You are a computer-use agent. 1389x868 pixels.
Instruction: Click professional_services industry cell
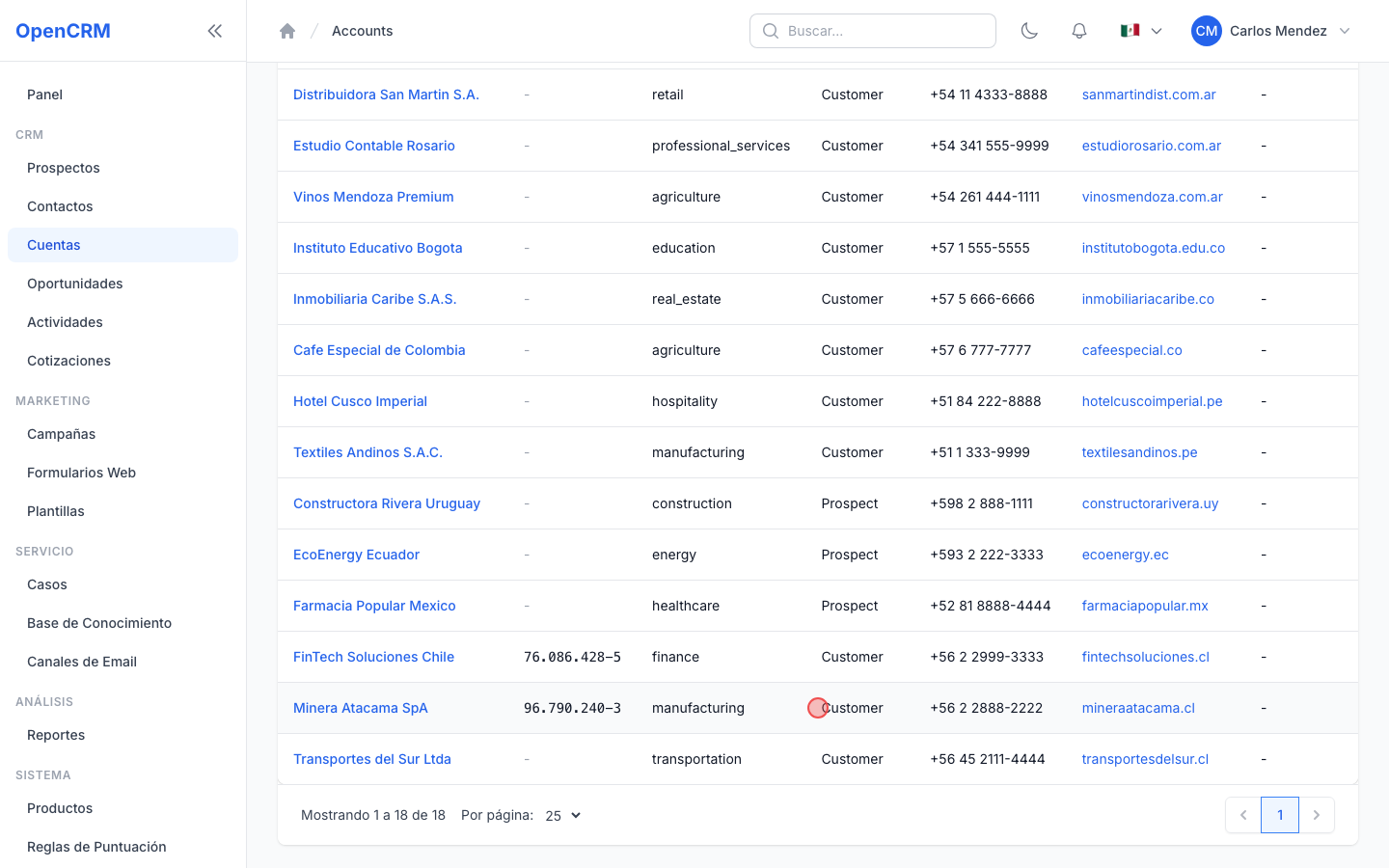click(721, 146)
